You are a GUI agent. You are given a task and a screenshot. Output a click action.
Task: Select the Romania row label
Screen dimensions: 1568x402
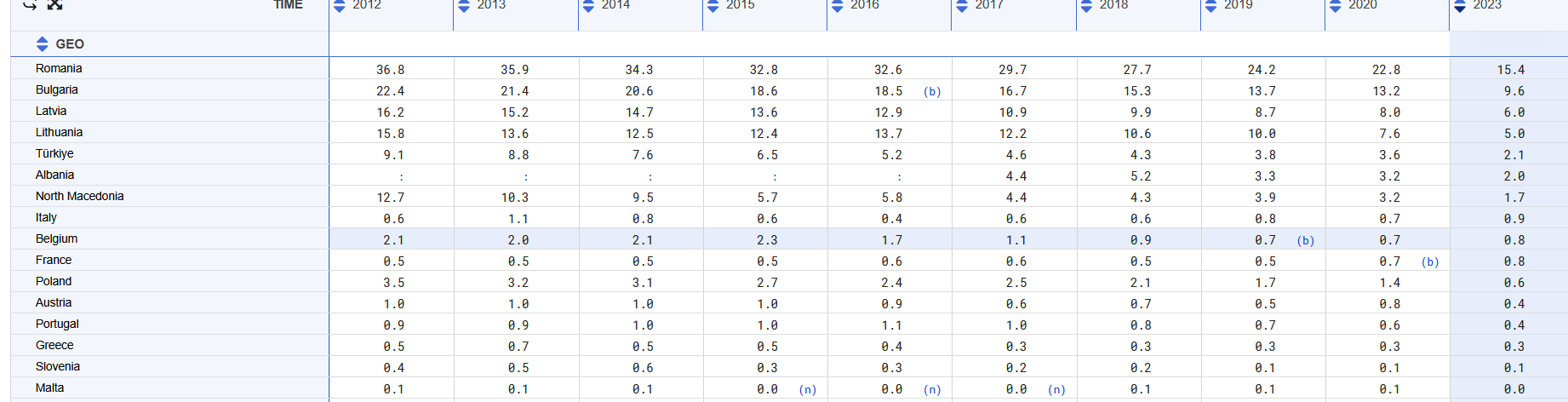[x=59, y=68]
